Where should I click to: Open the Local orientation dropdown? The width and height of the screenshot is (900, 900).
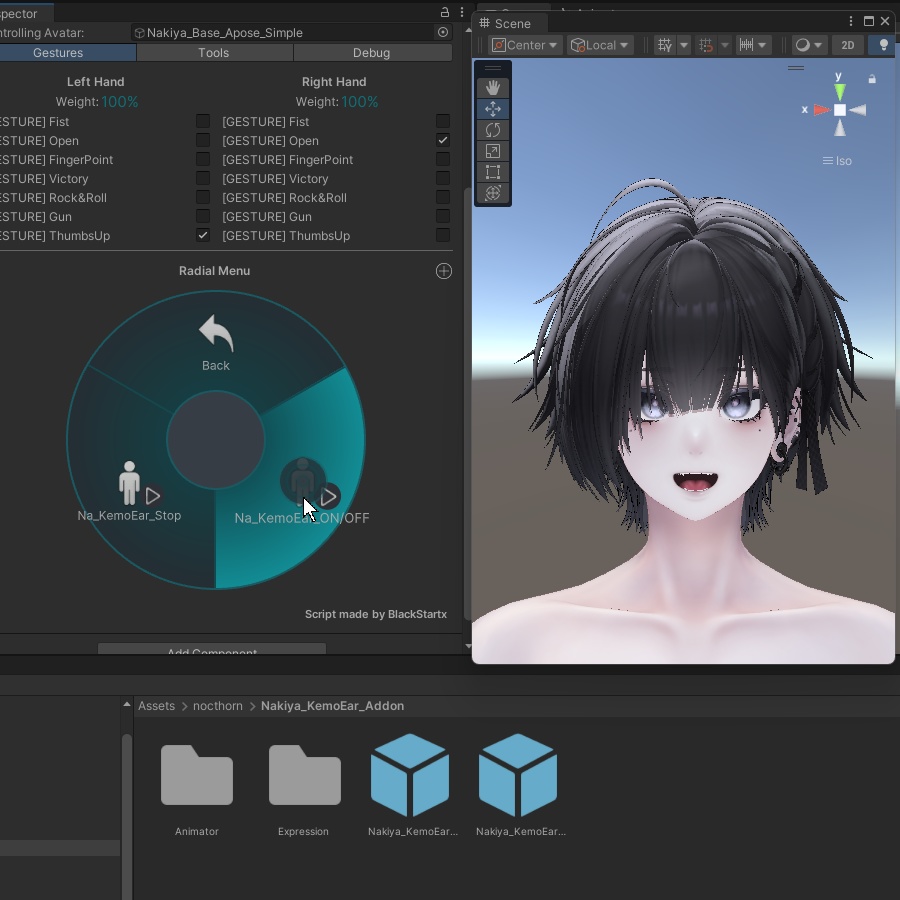(x=599, y=44)
